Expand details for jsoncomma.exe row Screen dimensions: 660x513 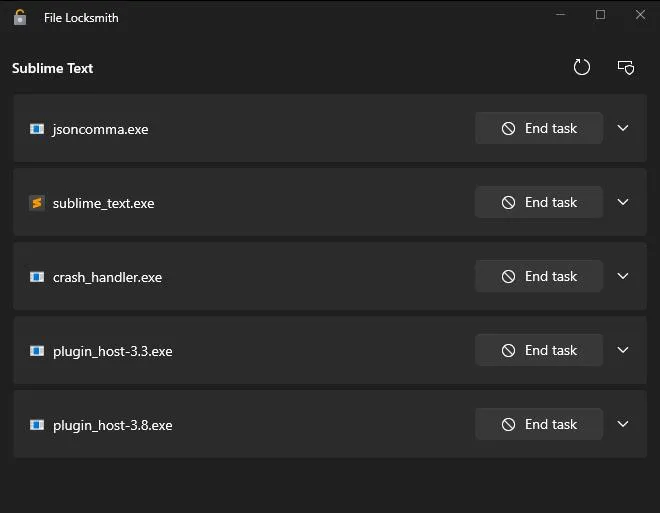[x=623, y=128]
